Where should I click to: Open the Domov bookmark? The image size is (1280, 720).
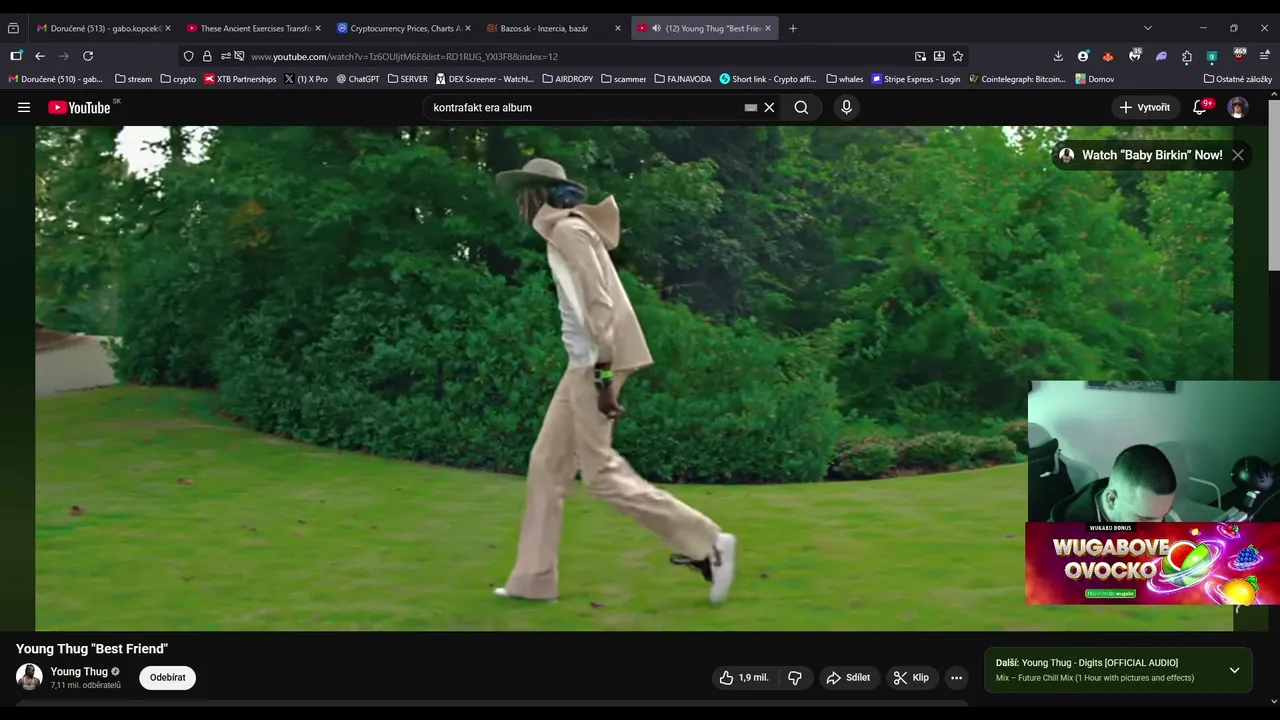[1095, 79]
